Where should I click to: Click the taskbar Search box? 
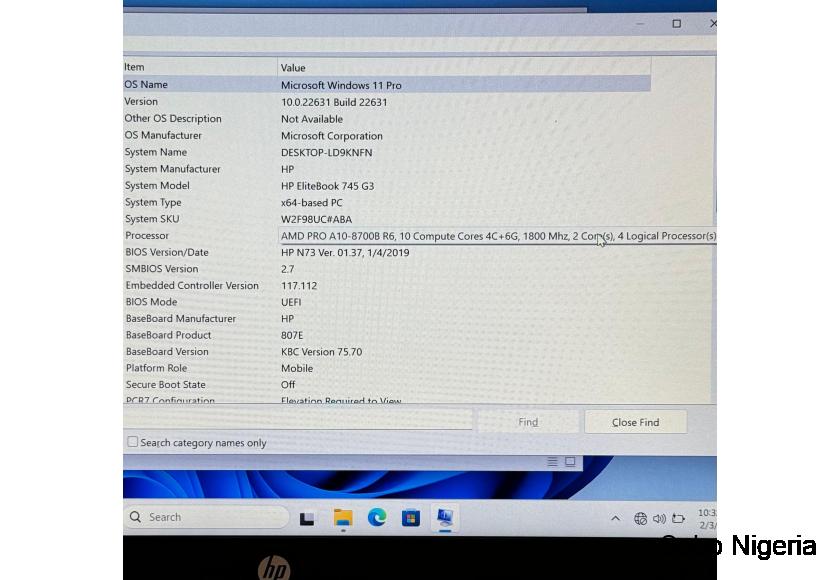206,517
